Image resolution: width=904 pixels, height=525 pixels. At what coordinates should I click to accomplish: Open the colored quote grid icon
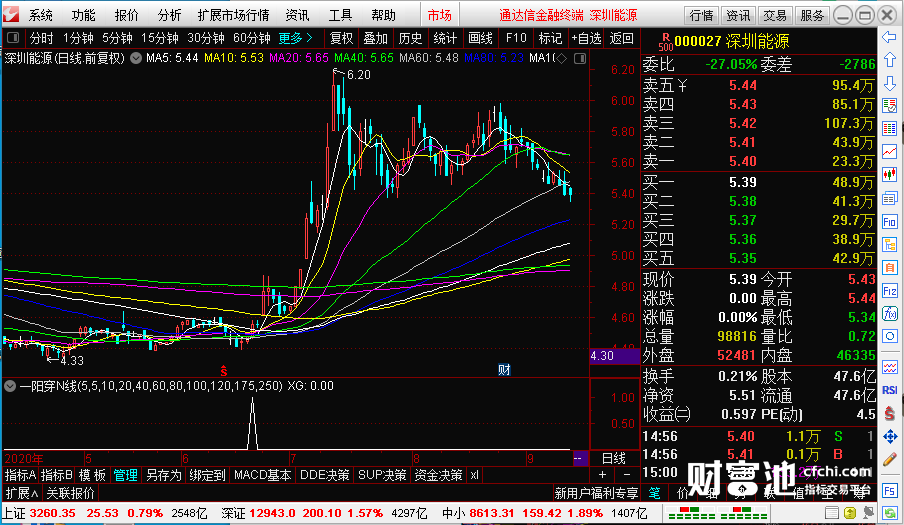pyautogui.click(x=890, y=129)
